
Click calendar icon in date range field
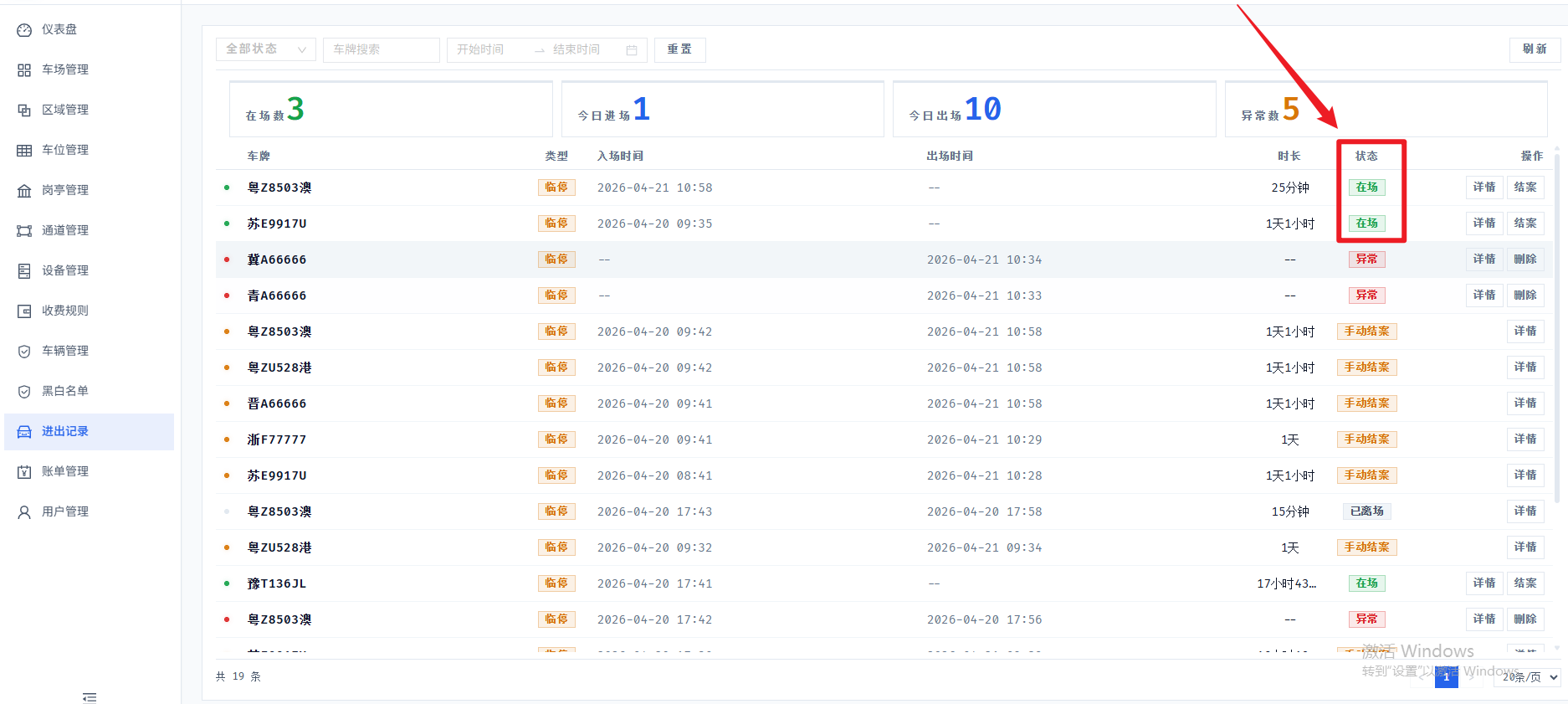click(x=632, y=50)
